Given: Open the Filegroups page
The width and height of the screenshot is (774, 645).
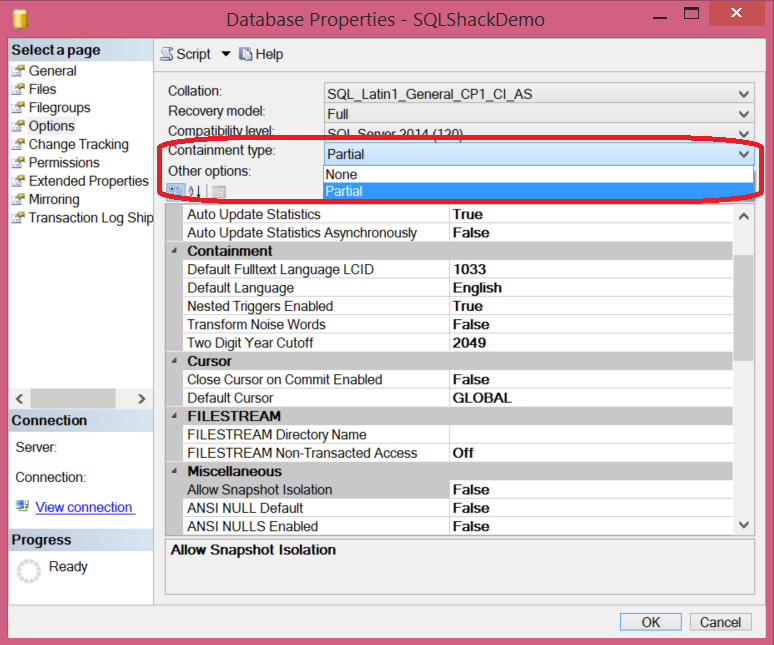Looking at the screenshot, I should 59,108.
